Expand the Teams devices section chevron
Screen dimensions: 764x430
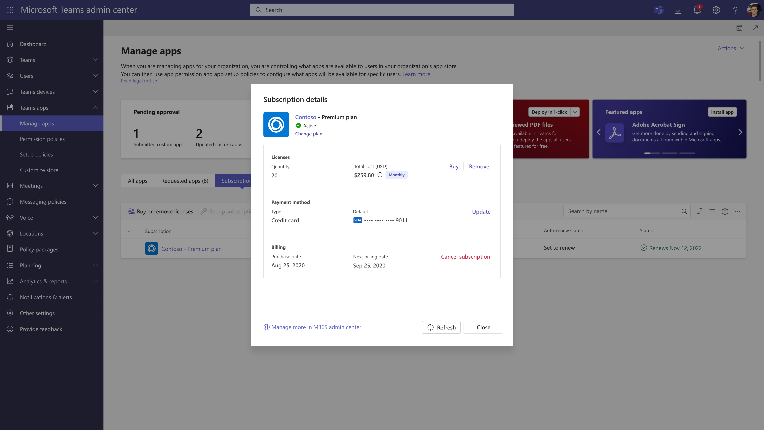click(96, 92)
